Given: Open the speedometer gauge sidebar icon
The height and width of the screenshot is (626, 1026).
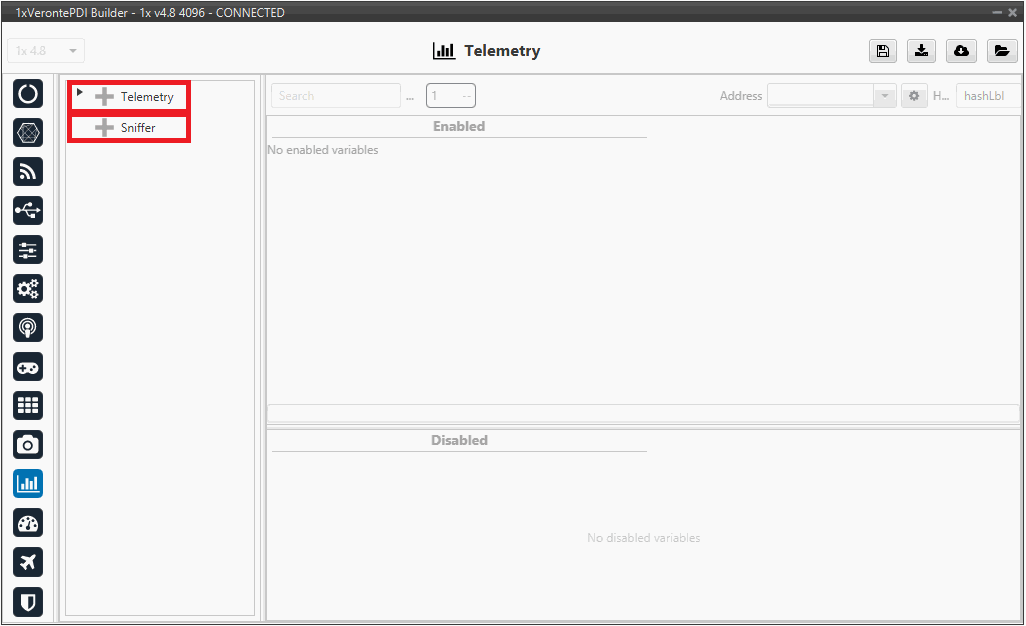Looking at the screenshot, I should click(28, 523).
